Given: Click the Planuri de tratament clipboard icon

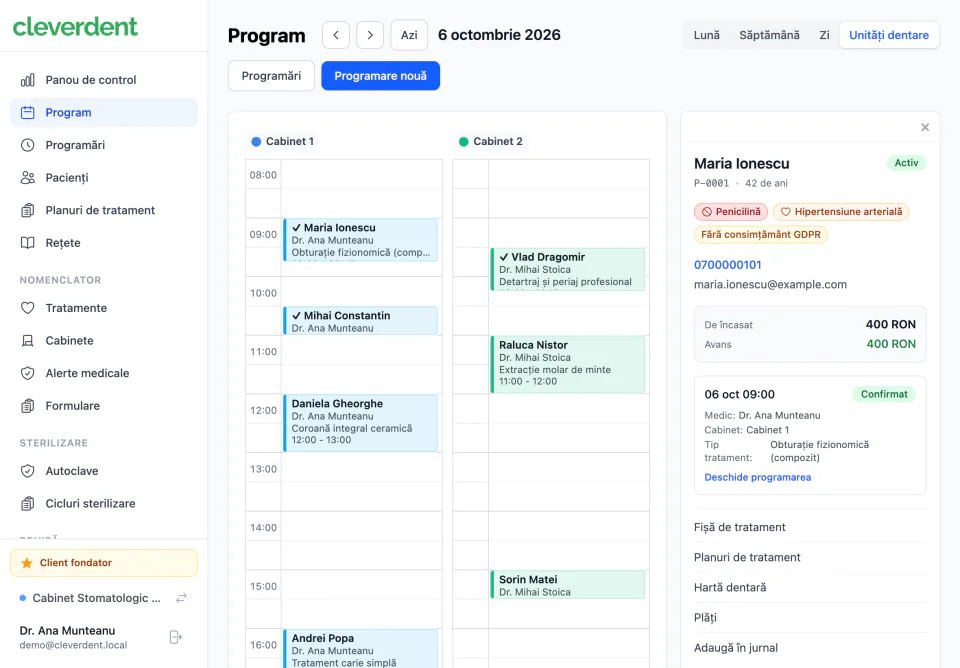Looking at the screenshot, I should tap(28, 210).
